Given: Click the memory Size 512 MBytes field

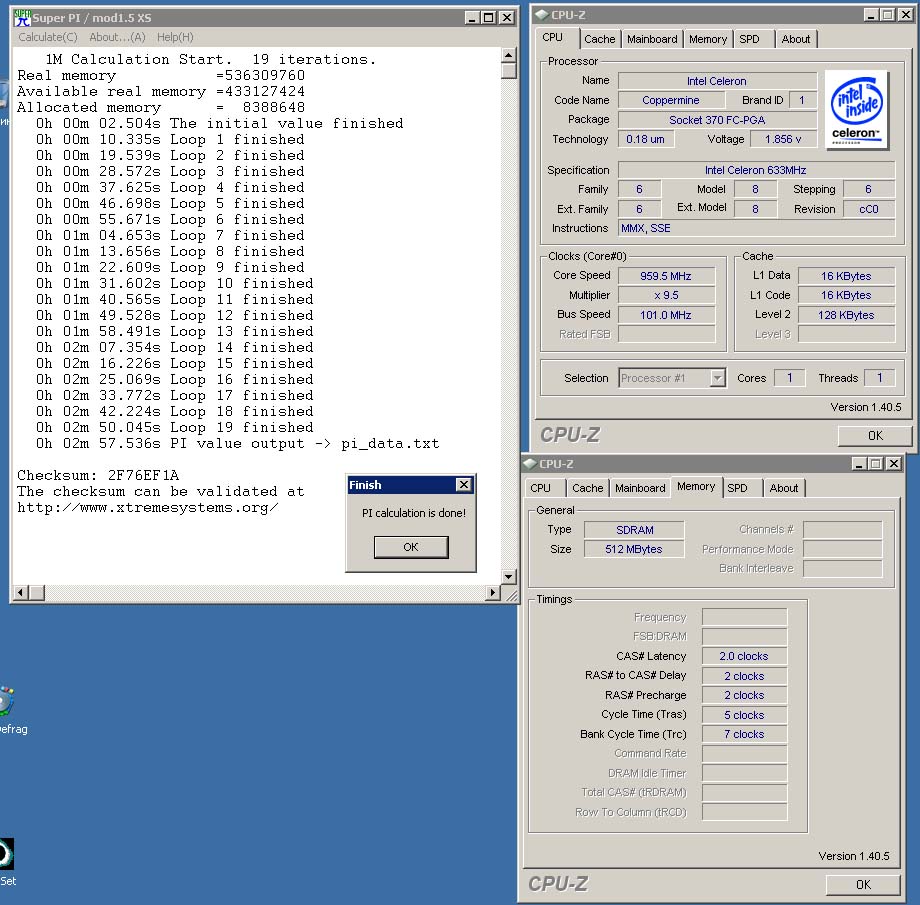Looking at the screenshot, I should (634, 549).
